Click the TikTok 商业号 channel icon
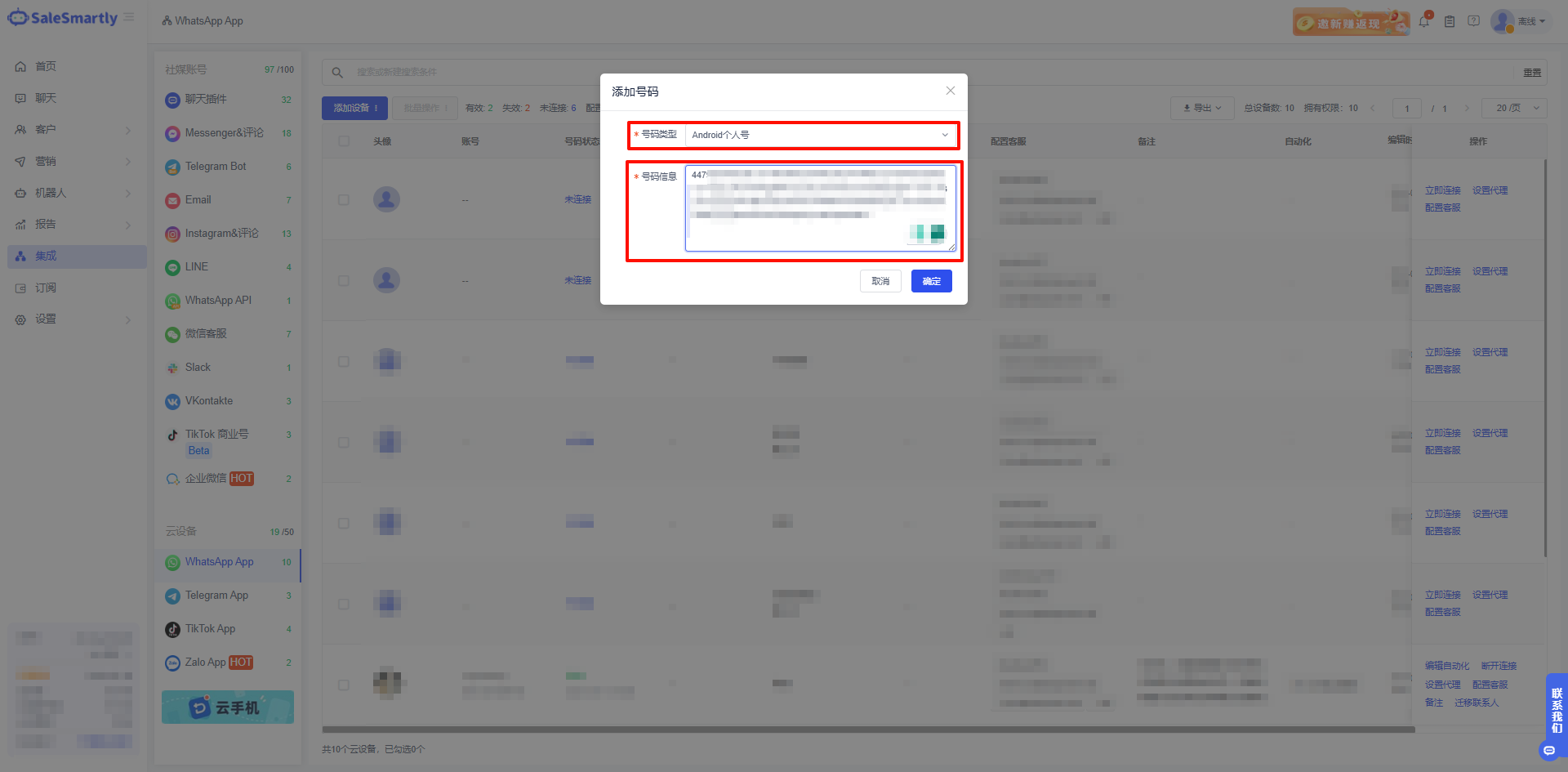This screenshot has height=772, width=1568. click(172, 435)
